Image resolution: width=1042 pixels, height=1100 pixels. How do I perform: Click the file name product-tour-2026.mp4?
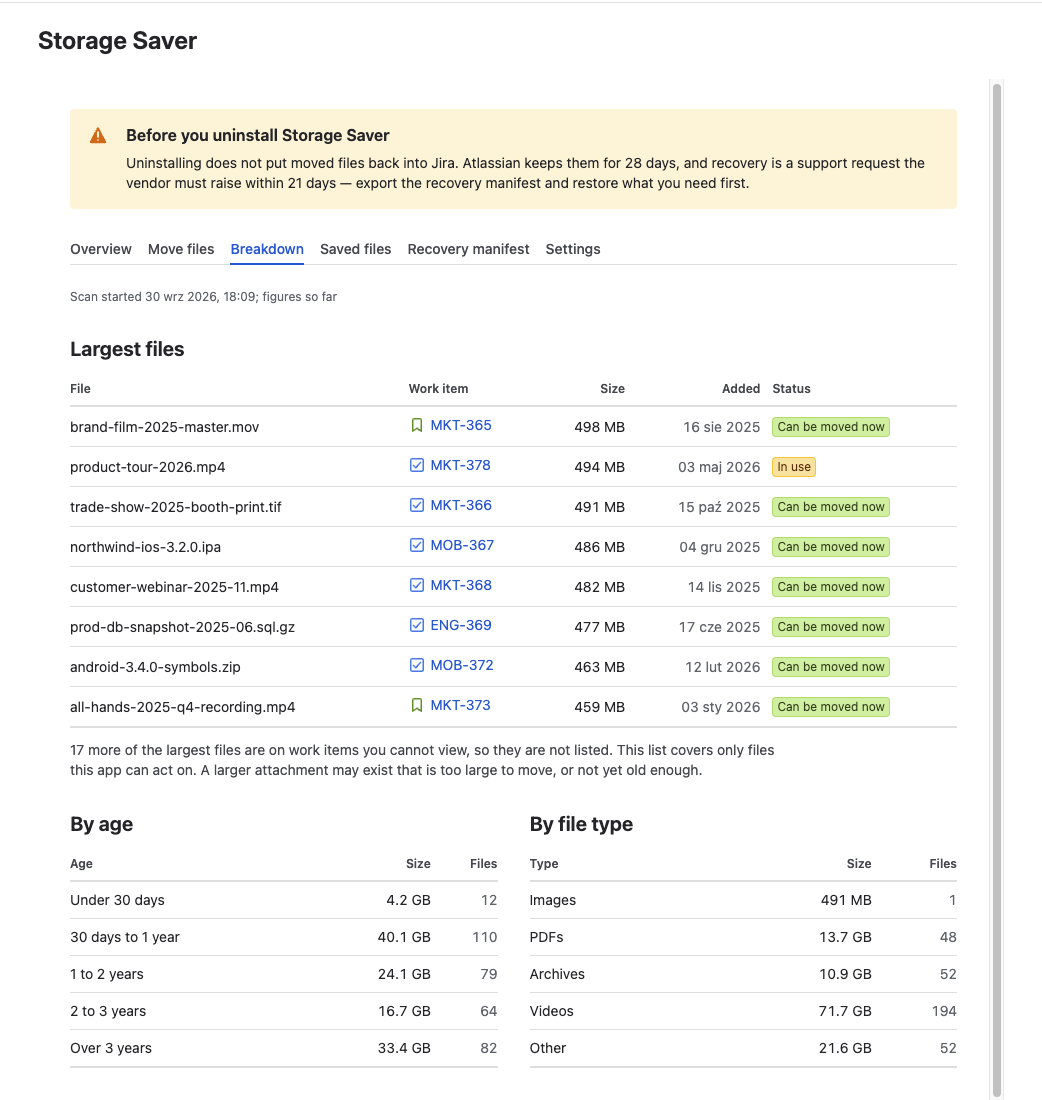pyautogui.click(x=147, y=467)
